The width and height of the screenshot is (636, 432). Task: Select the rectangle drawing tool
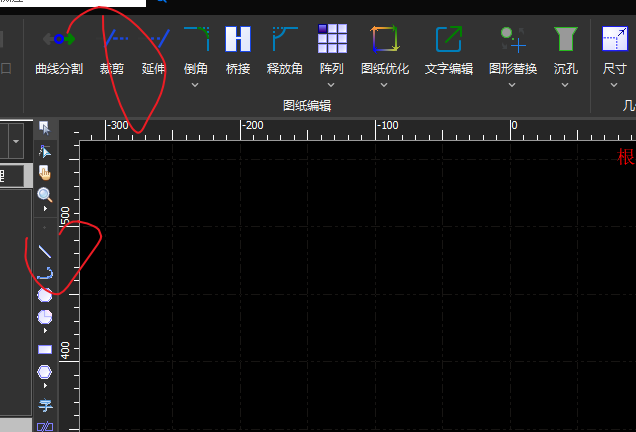[x=45, y=350]
